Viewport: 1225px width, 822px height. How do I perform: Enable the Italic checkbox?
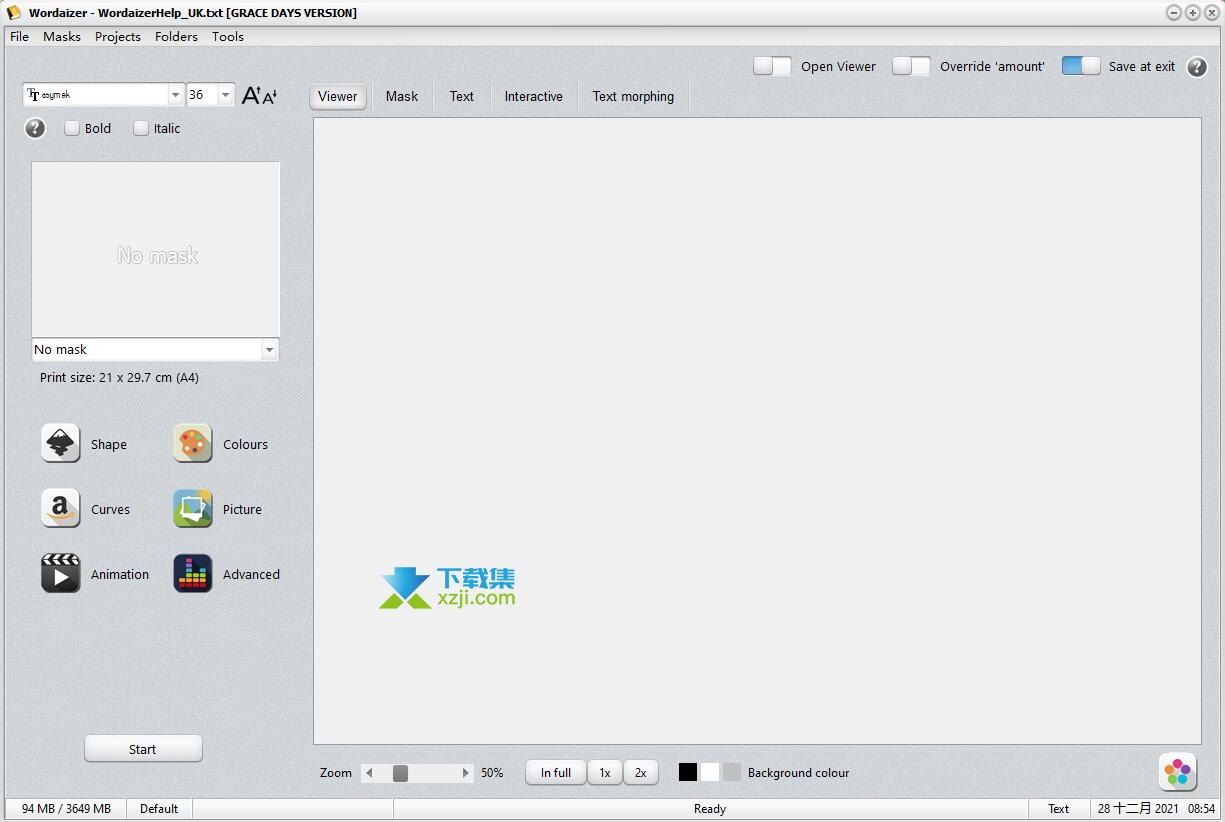[141, 128]
